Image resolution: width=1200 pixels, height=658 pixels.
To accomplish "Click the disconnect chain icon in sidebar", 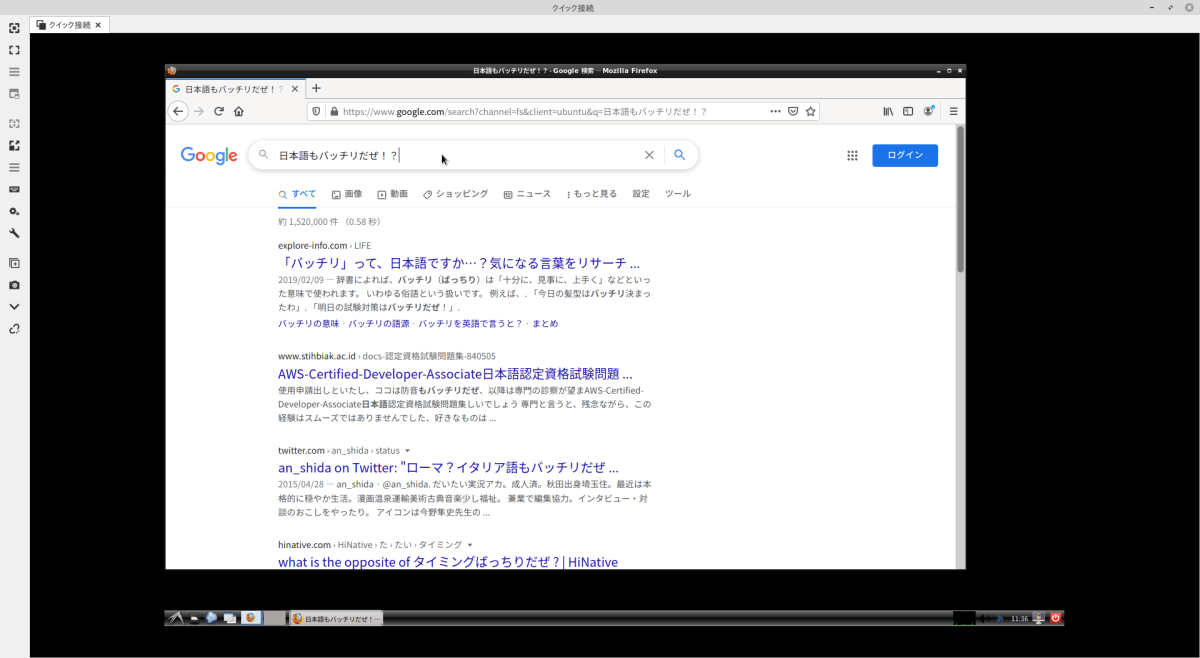I will coord(14,329).
